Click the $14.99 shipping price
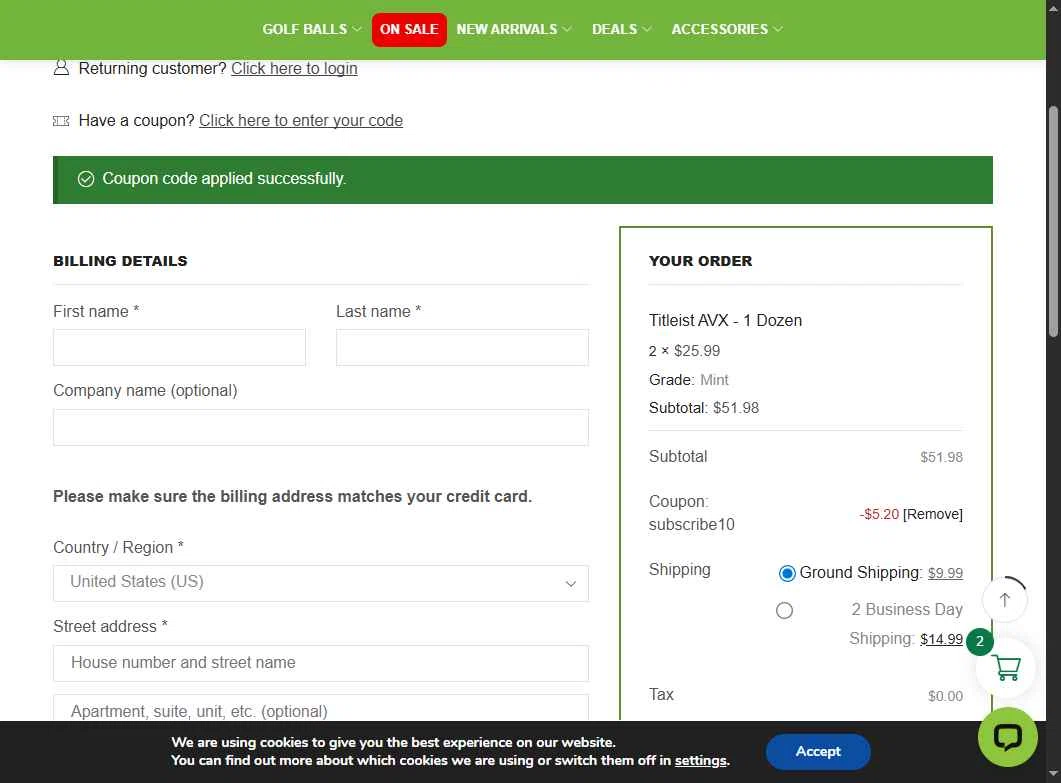Image resolution: width=1061 pixels, height=783 pixels. point(941,639)
